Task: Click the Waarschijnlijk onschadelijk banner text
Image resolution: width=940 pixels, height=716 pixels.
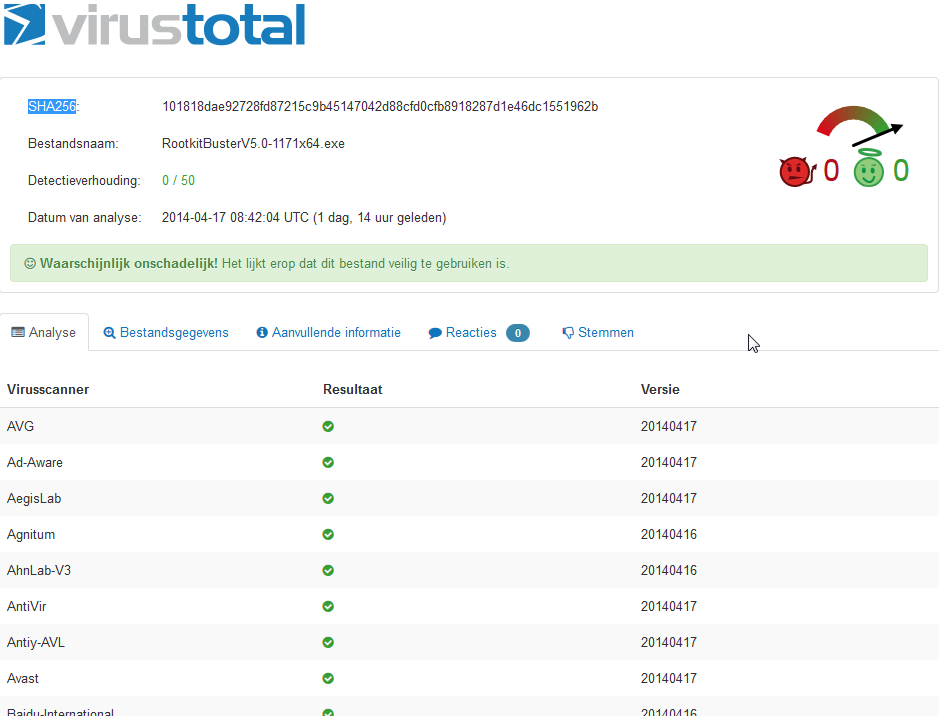Action: pos(129,263)
